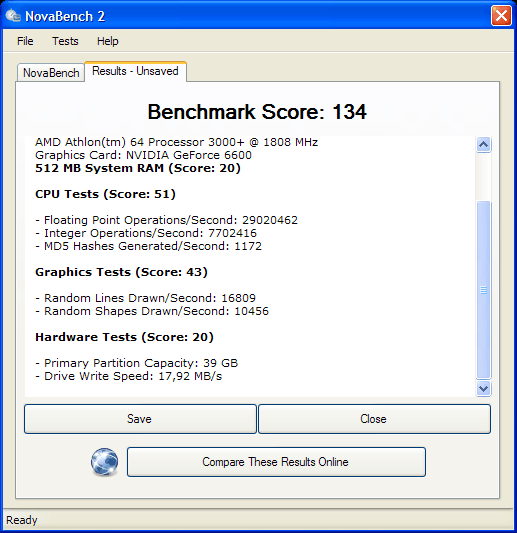Click the MD5 Hashes Generated/Second line
Viewport: 517px width, 533px height.
point(149,246)
